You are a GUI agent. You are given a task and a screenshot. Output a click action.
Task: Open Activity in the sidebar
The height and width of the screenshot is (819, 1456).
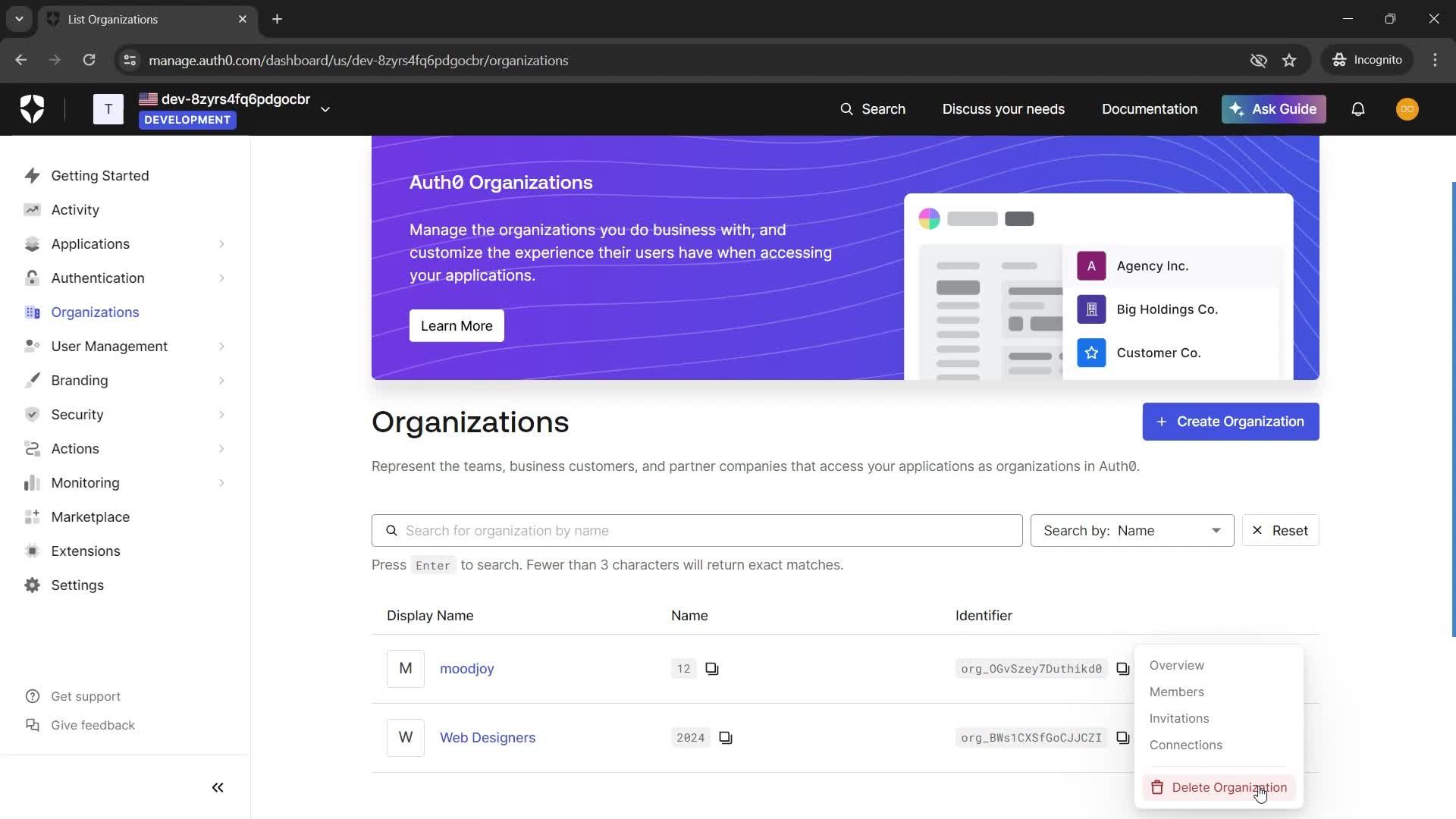pos(75,209)
